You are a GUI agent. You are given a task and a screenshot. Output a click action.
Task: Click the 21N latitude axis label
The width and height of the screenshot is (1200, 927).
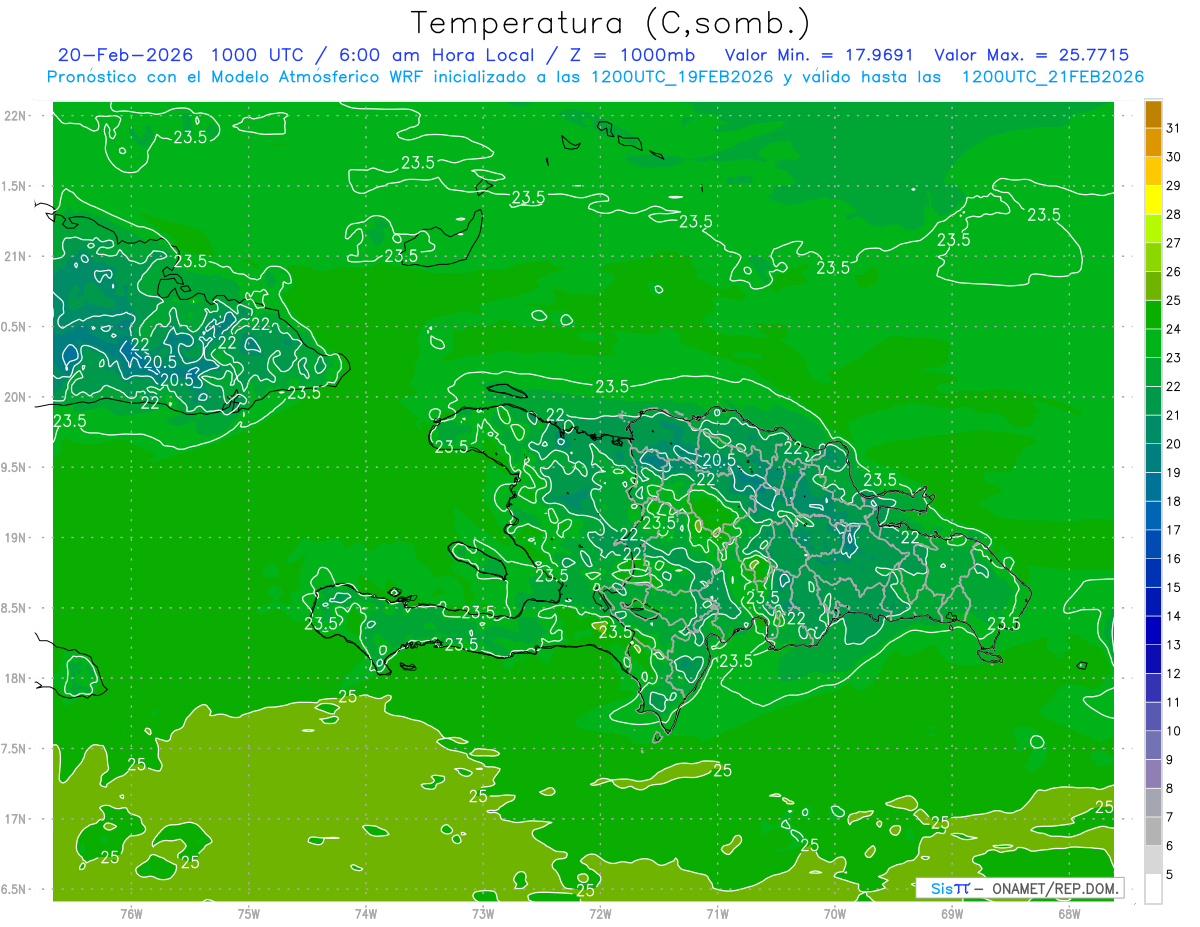pyautogui.click(x=17, y=256)
